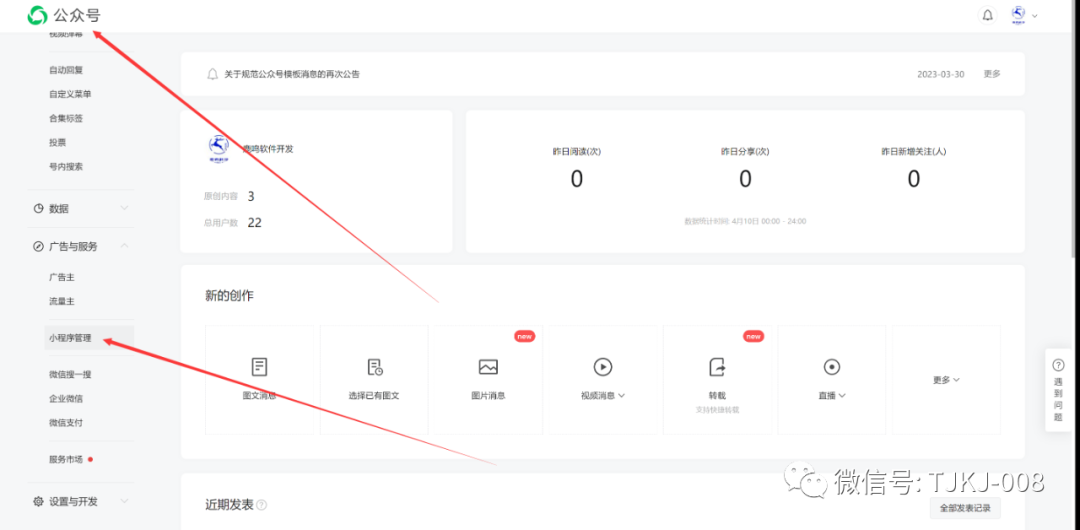Image resolution: width=1080 pixels, height=530 pixels.
Task: Click the 鹿鸣软件开发 account name
Action: (x=269, y=148)
